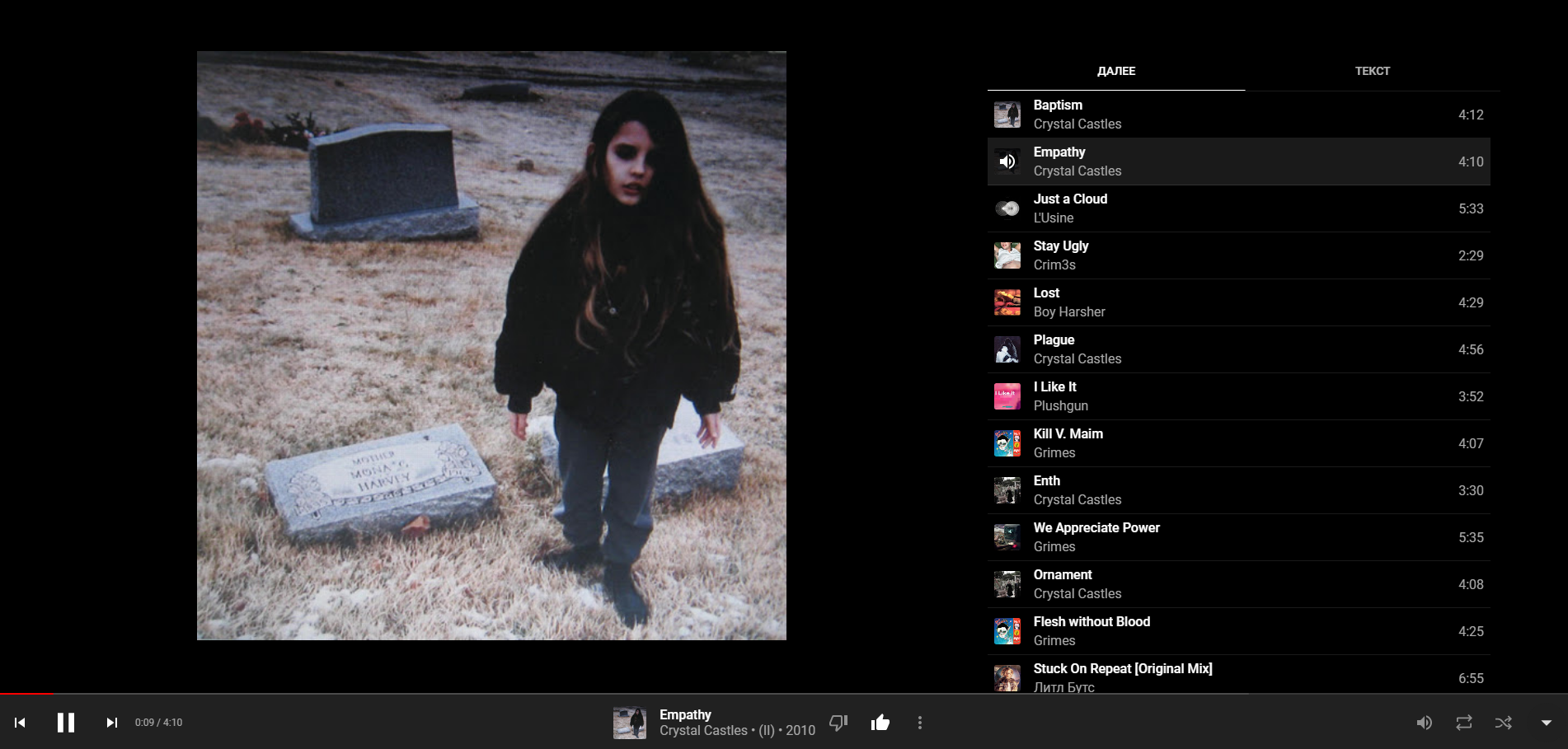Click the Ornament album thumbnail
The height and width of the screenshot is (749, 1568).
1007,584
